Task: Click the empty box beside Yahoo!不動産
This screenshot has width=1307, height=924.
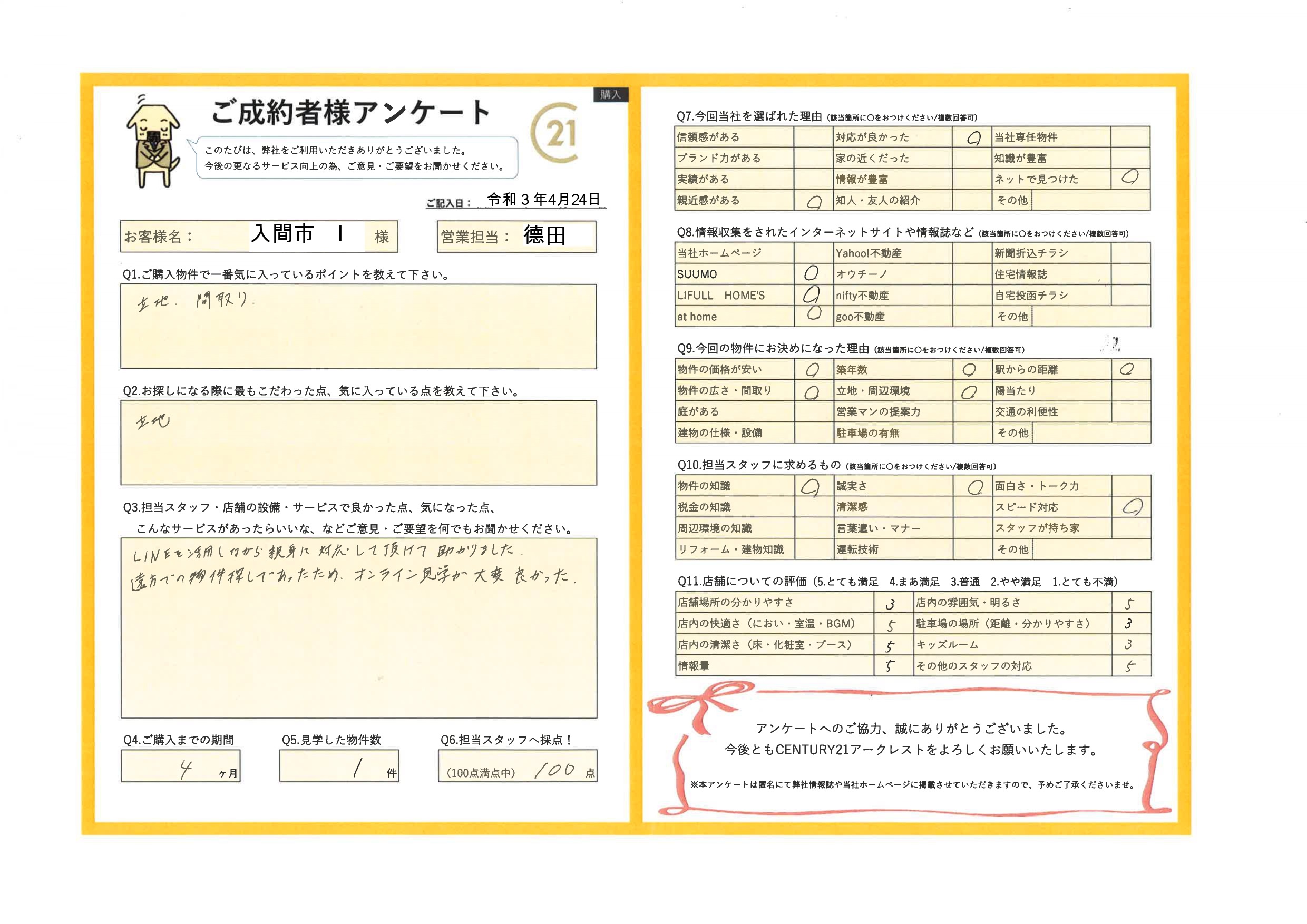Action: click(972, 253)
